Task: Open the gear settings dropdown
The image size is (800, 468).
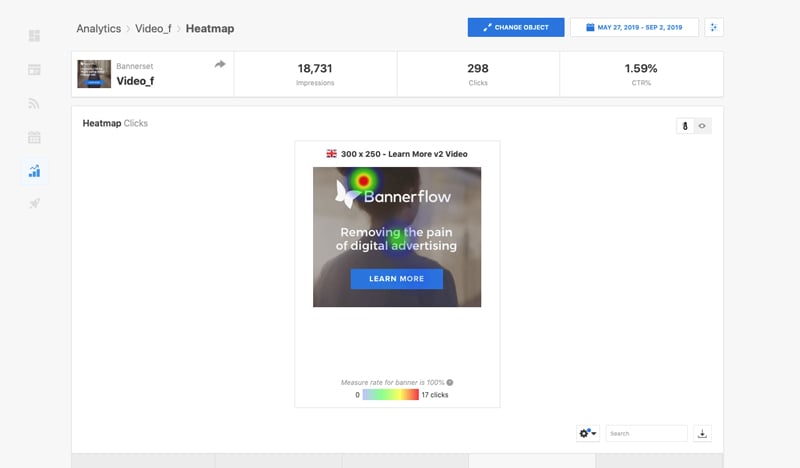Action: [588, 433]
